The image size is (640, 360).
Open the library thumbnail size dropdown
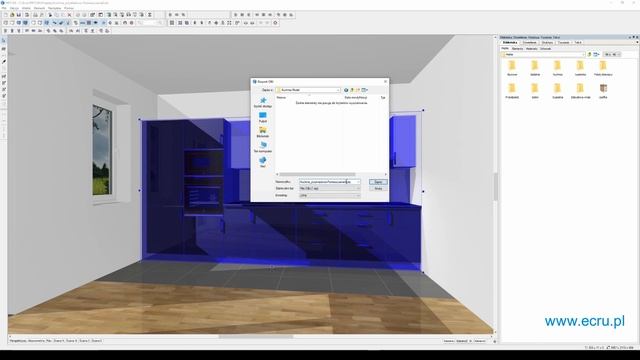612,54
